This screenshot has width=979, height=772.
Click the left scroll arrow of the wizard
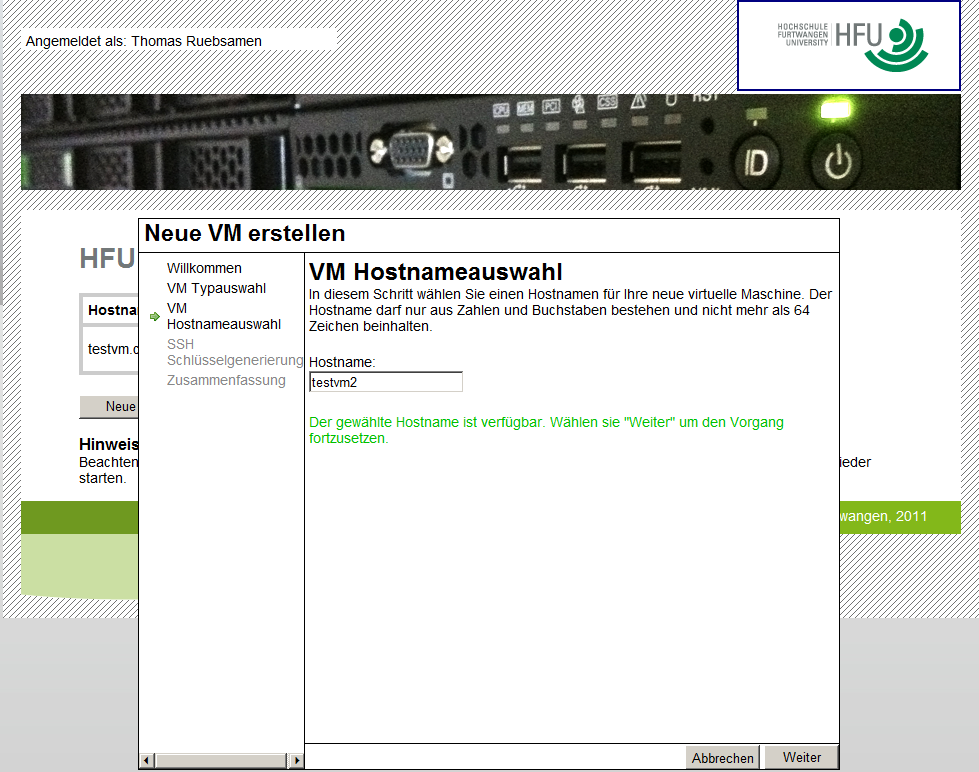(x=147, y=760)
